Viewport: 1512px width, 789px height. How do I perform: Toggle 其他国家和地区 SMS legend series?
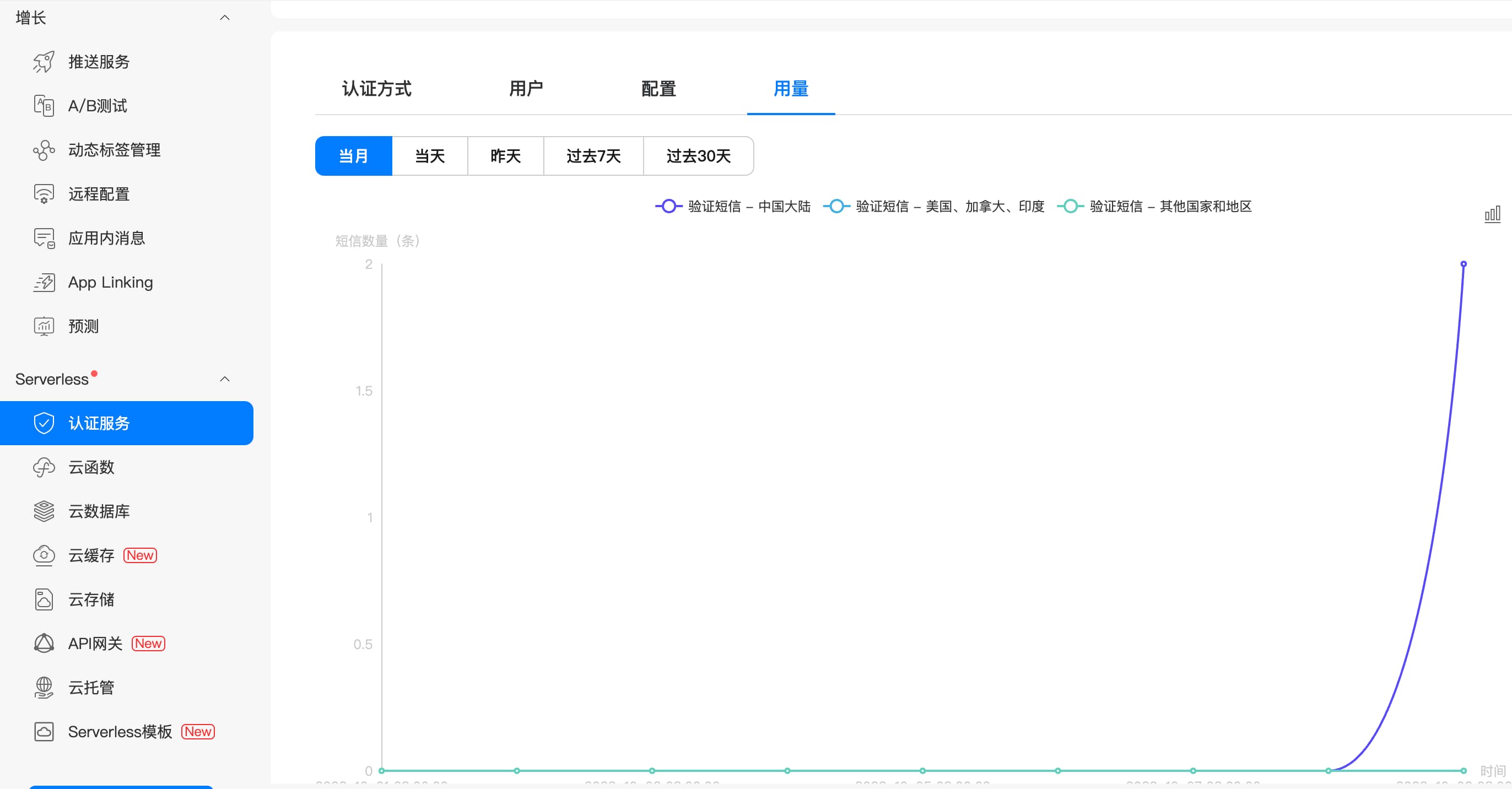pyautogui.click(x=1154, y=207)
